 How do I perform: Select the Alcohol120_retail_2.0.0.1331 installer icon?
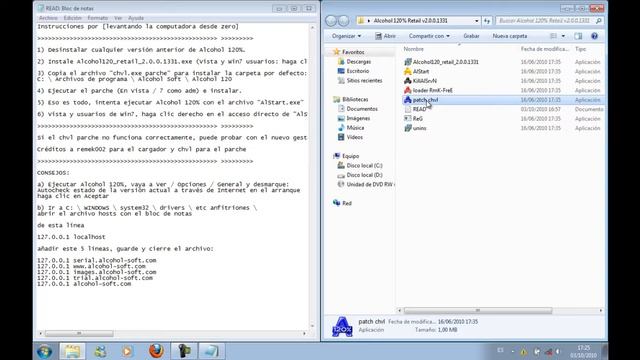tap(407, 62)
